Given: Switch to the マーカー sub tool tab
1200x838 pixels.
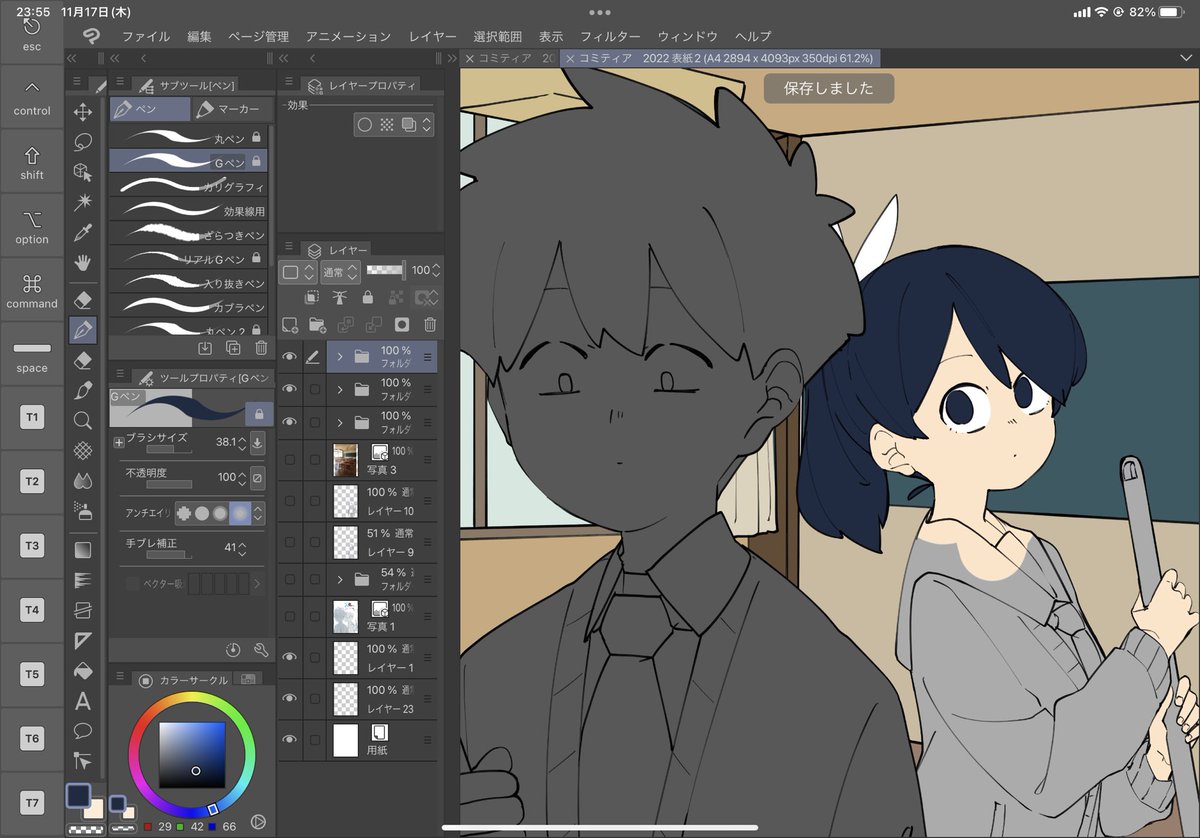Looking at the screenshot, I should (x=229, y=109).
